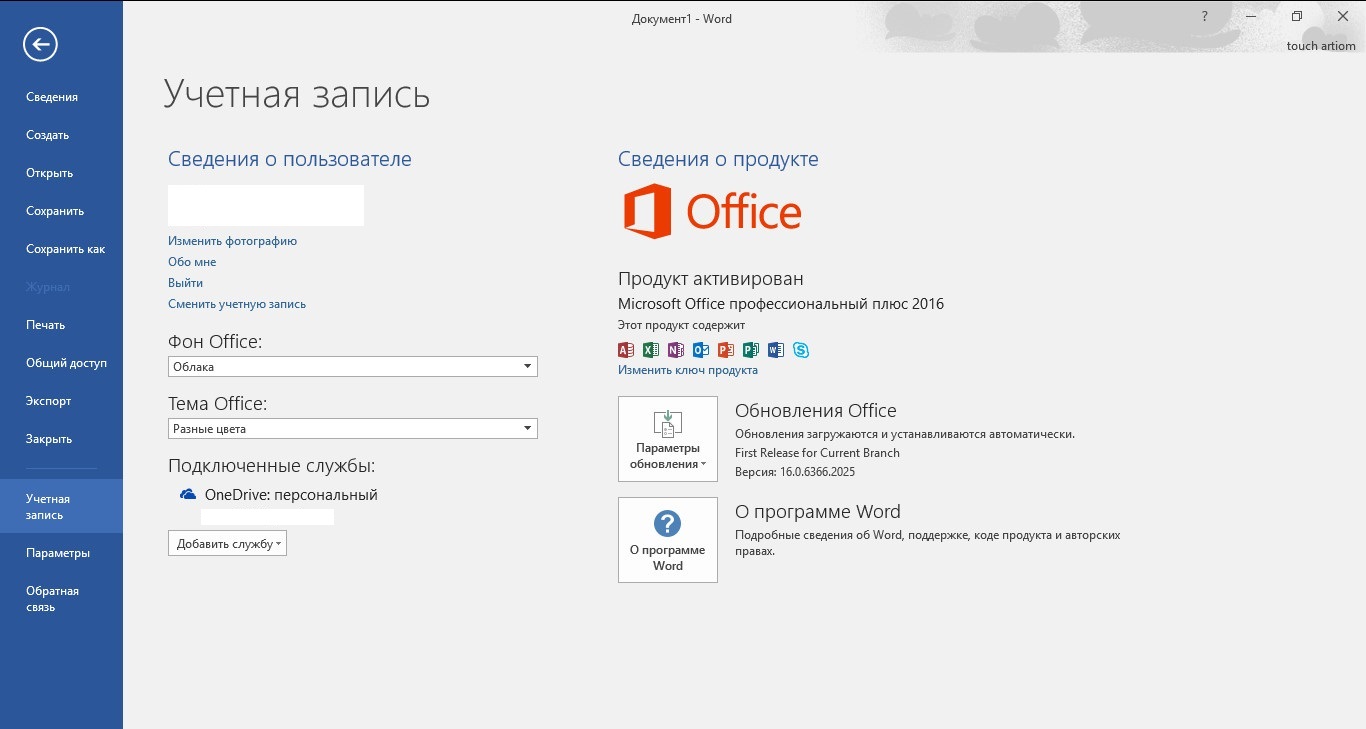
Task: Click the Версия: 16.0.6366.2025 text
Action: (x=795, y=472)
